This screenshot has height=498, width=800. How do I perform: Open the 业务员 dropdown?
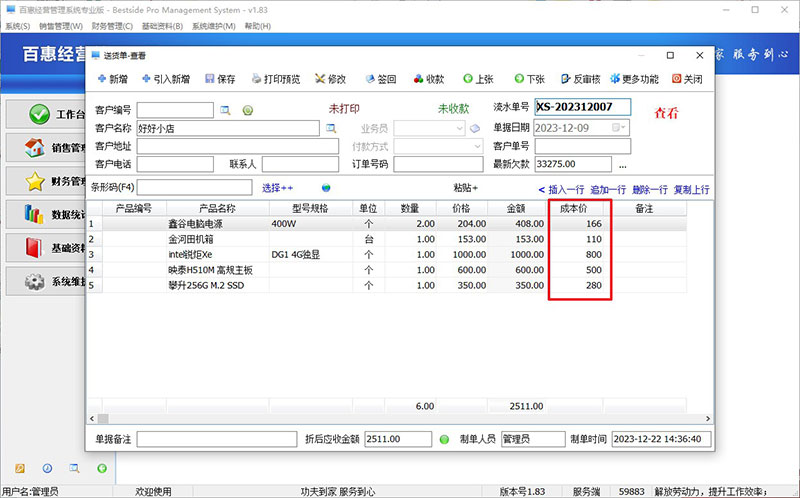(459, 129)
